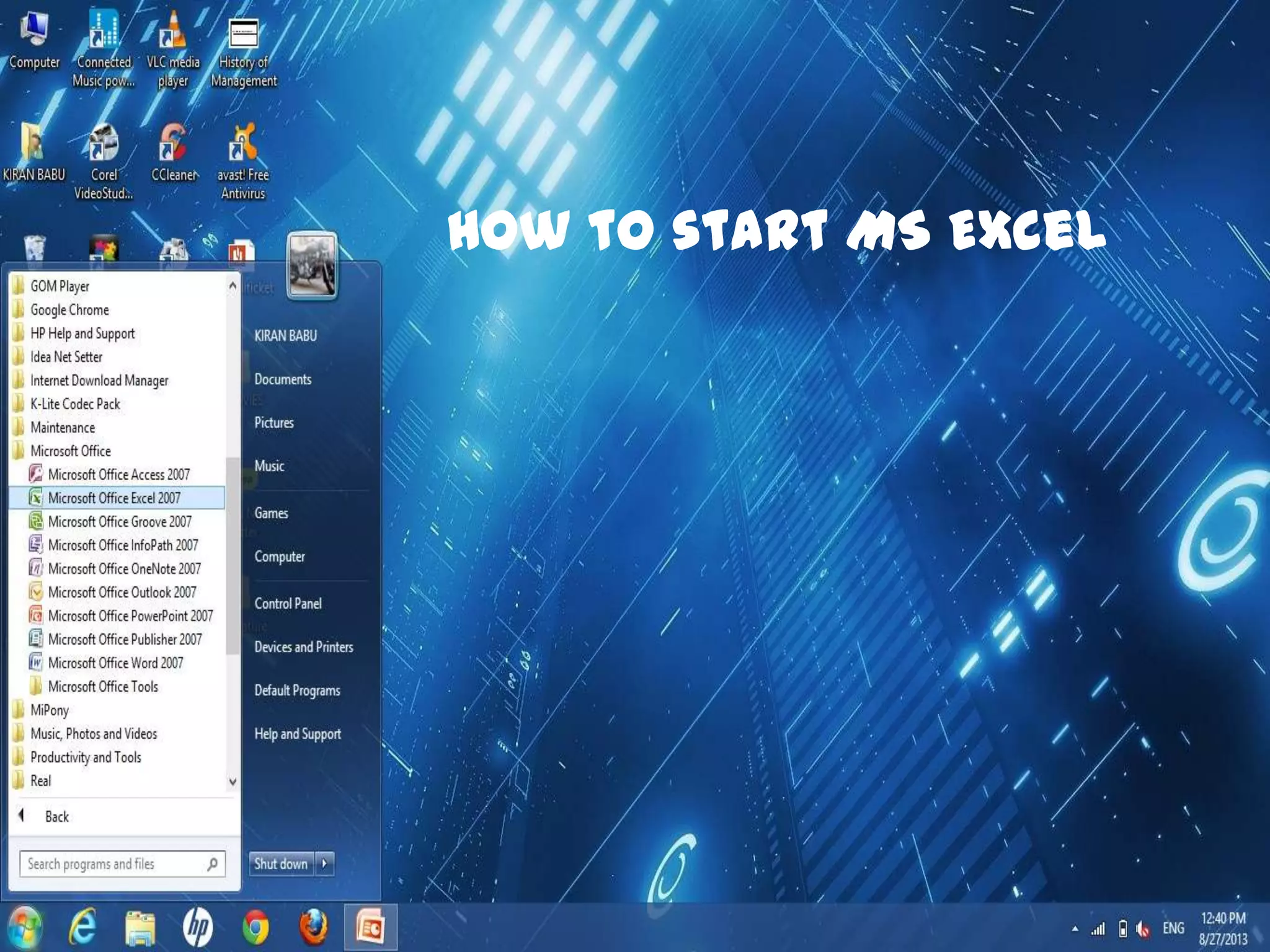
Task: Launch Firefox from the taskbar
Action: tap(313, 928)
